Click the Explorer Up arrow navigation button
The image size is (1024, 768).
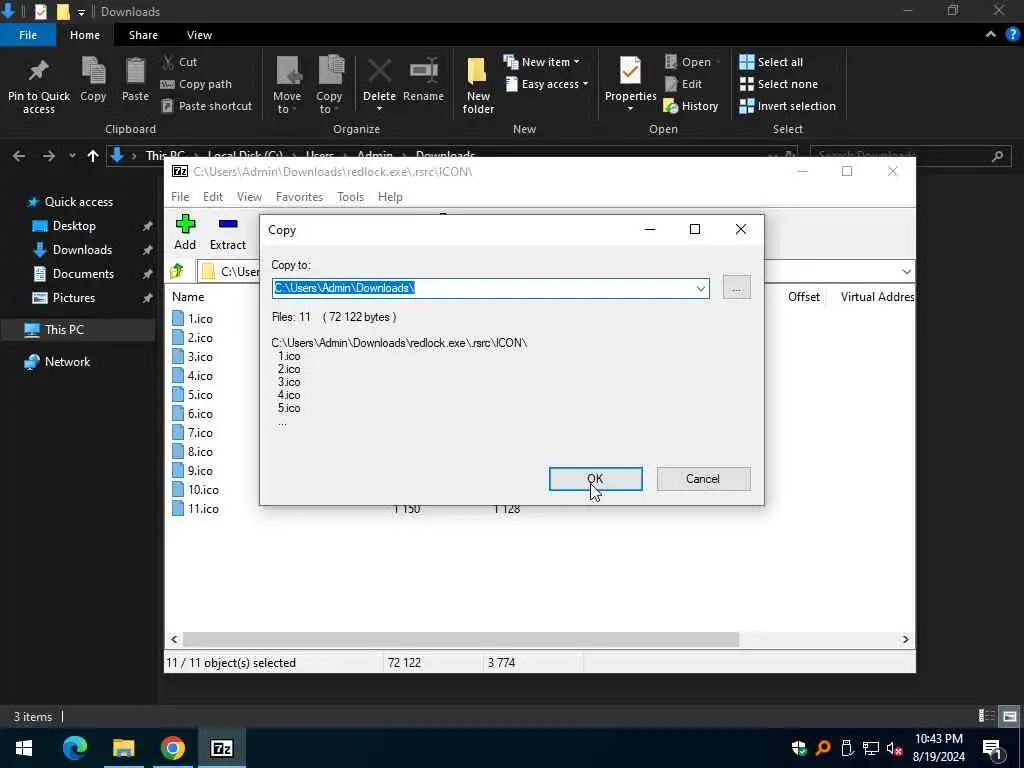93,156
